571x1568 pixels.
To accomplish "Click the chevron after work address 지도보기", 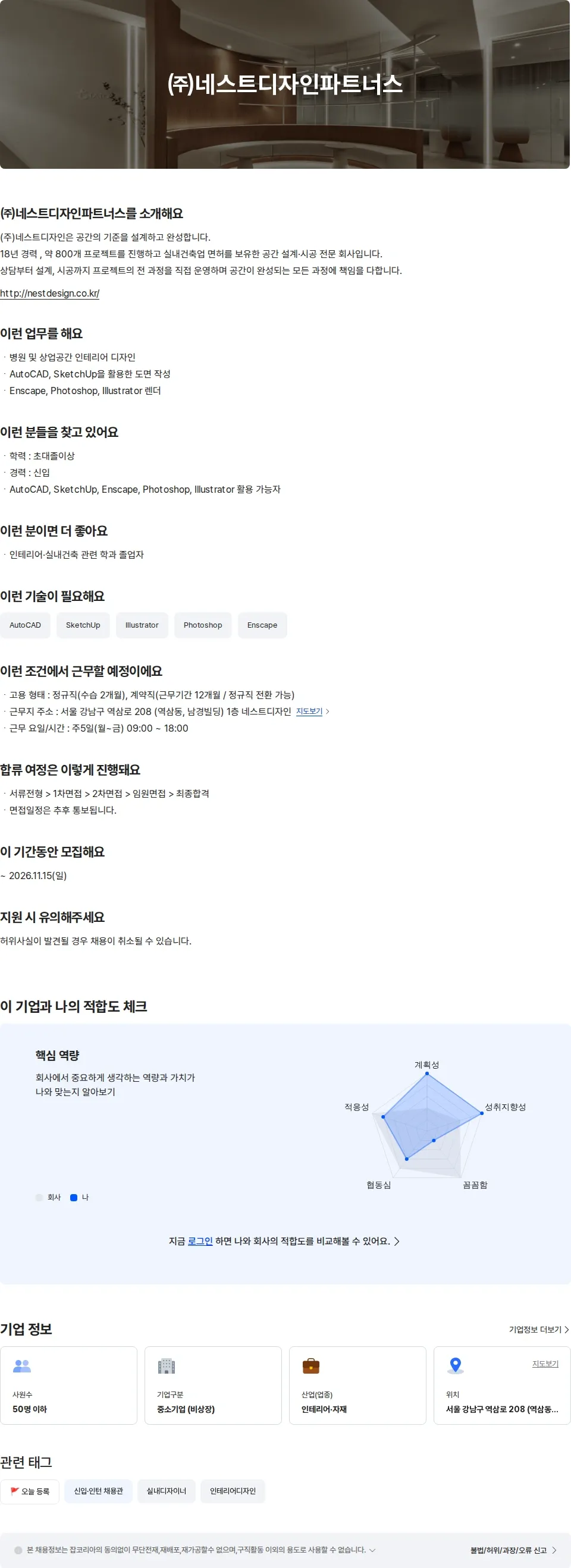I will pyautogui.click(x=328, y=711).
